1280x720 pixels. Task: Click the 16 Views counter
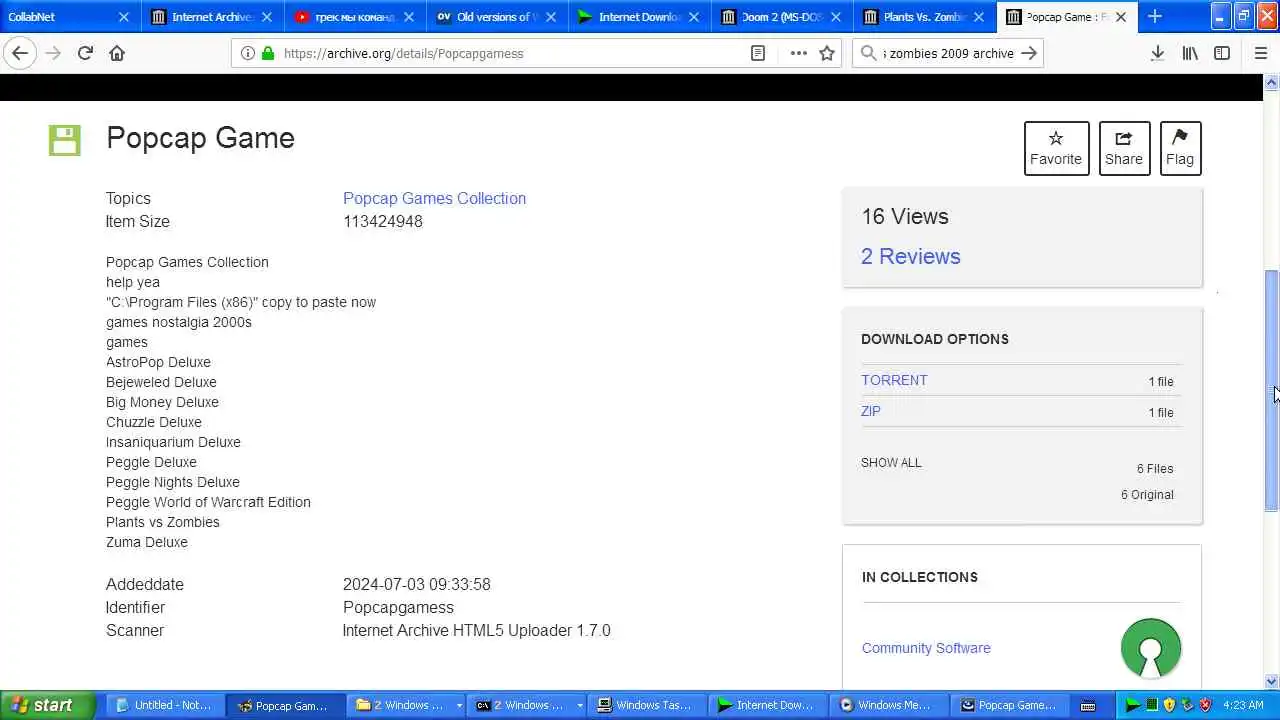pos(905,216)
